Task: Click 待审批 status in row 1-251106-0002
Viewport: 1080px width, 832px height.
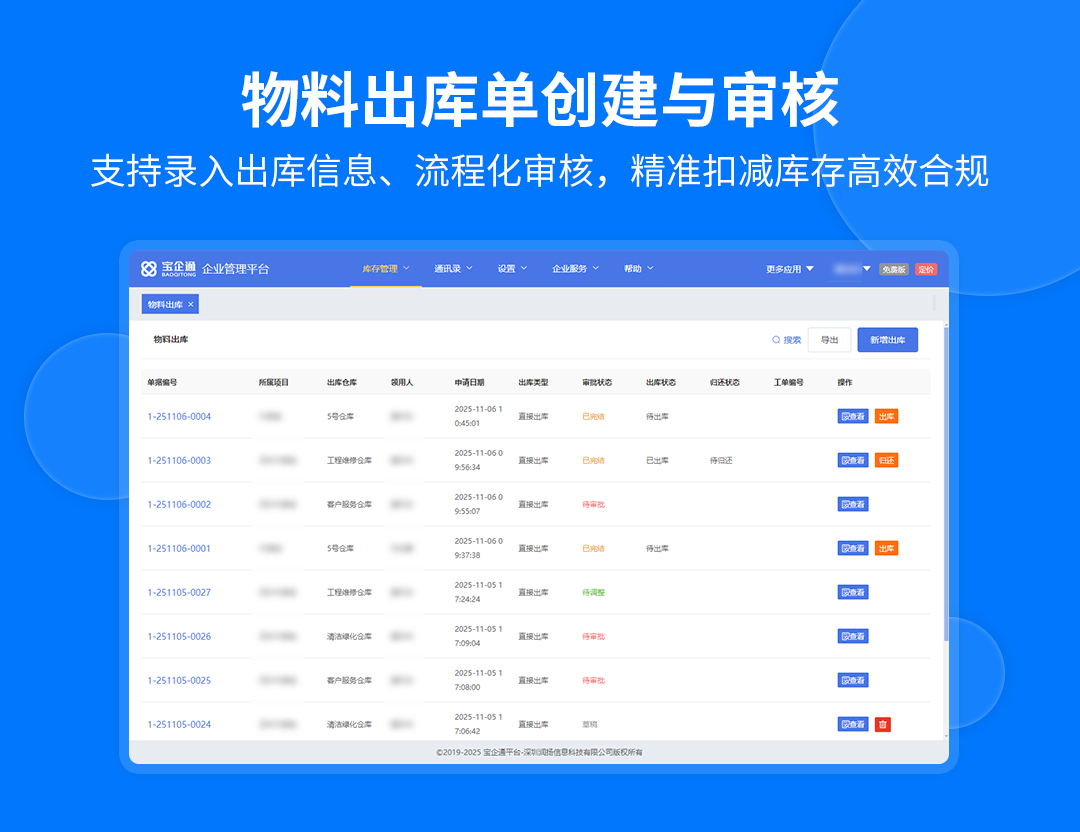Action: click(x=594, y=505)
